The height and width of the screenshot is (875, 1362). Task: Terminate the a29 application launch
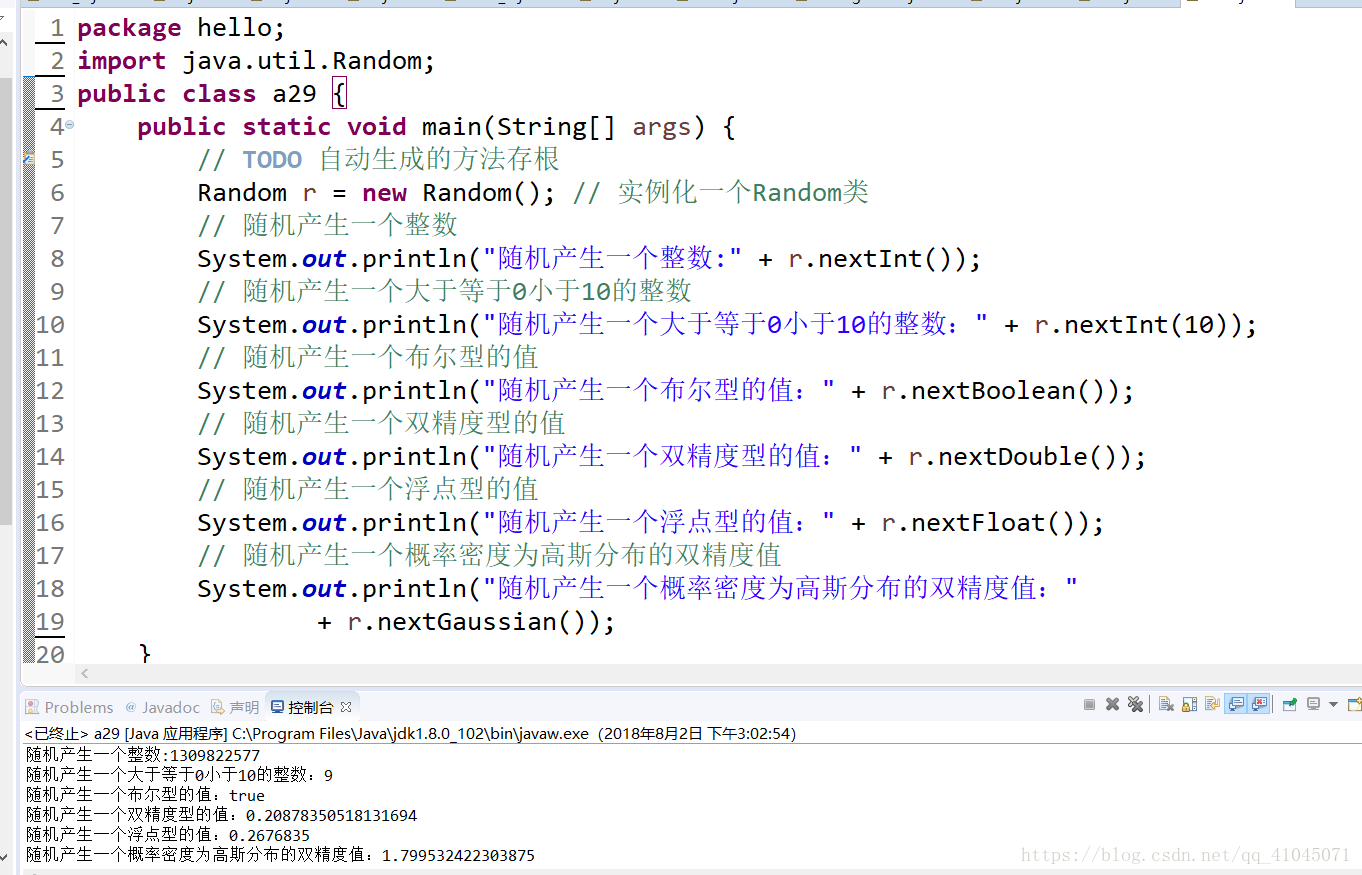point(1089,704)
